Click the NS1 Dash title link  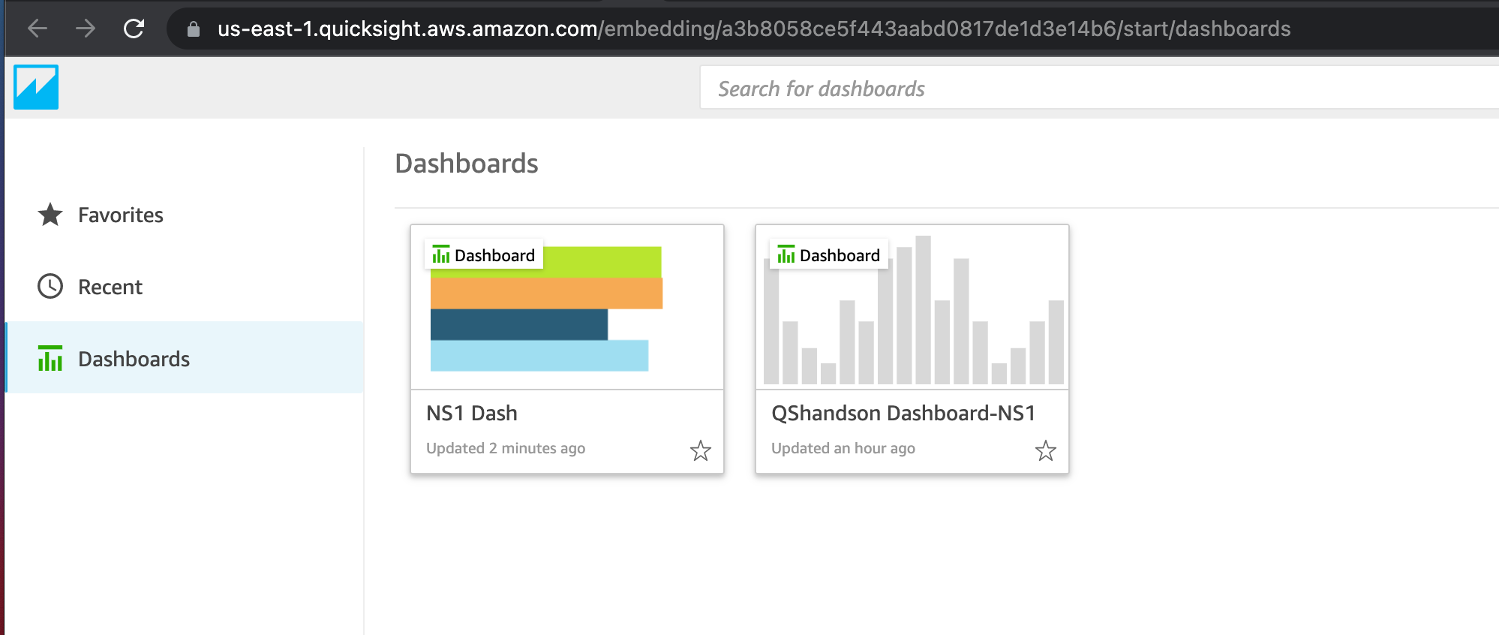click(x=472, y=413)
